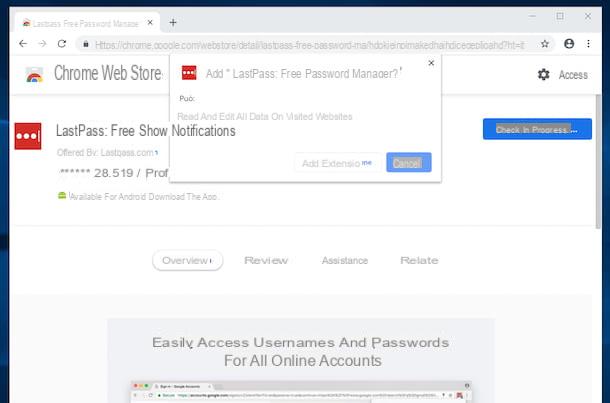Dismiss the add-extension dialog with X
Screen dimensions: 610x403
431,63
